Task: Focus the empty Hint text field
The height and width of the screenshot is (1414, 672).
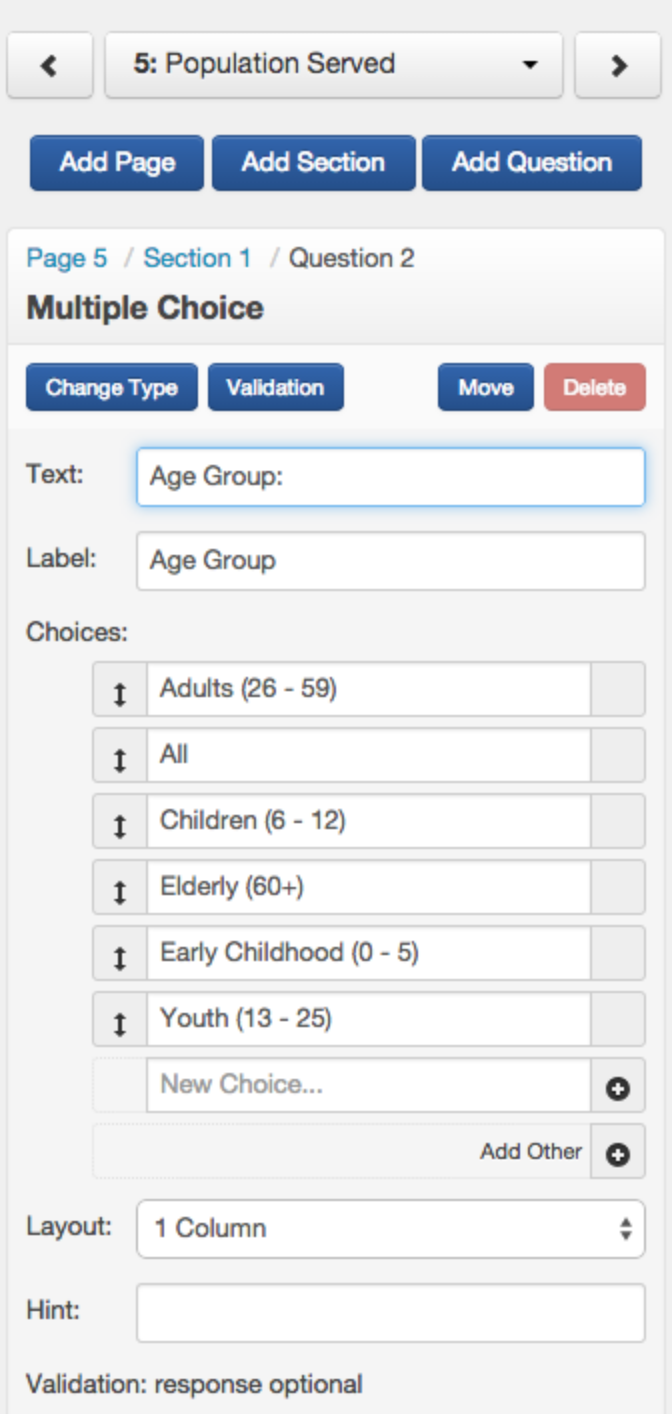Action: 390,1313
